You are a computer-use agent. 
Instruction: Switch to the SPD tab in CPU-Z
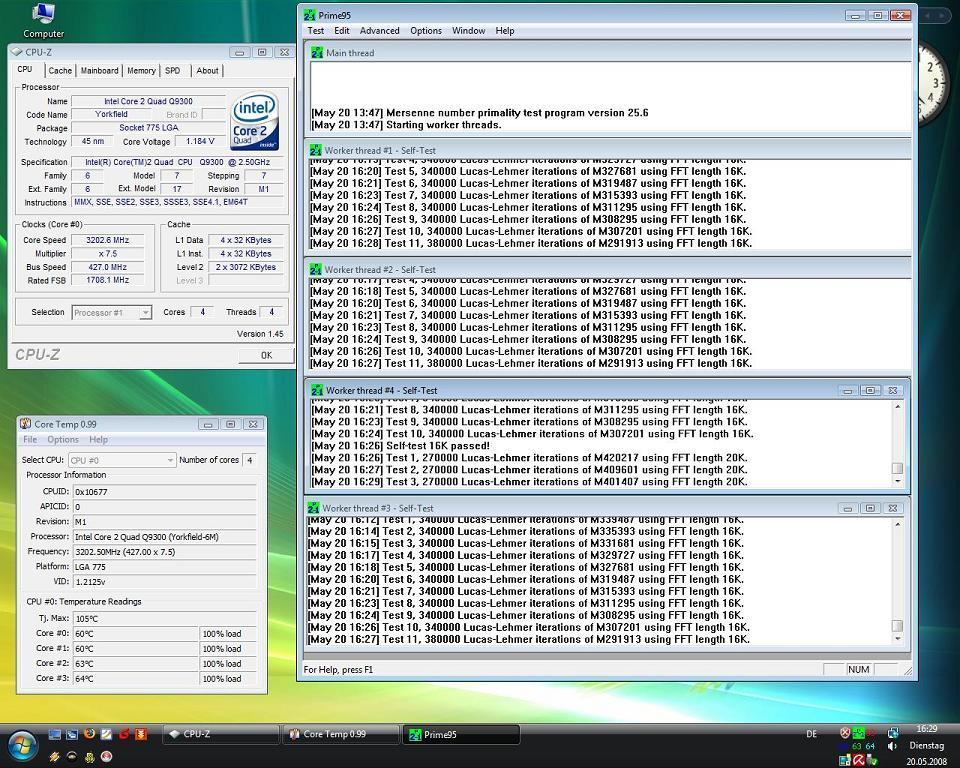click(x=173, y=70)
